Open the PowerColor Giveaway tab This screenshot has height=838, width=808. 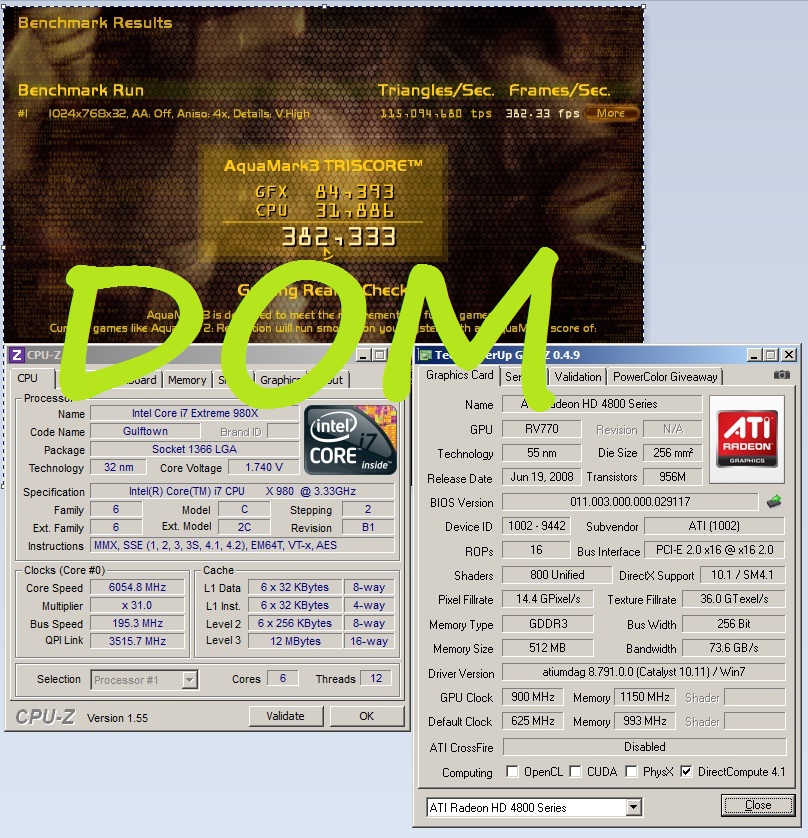(665, 377)
